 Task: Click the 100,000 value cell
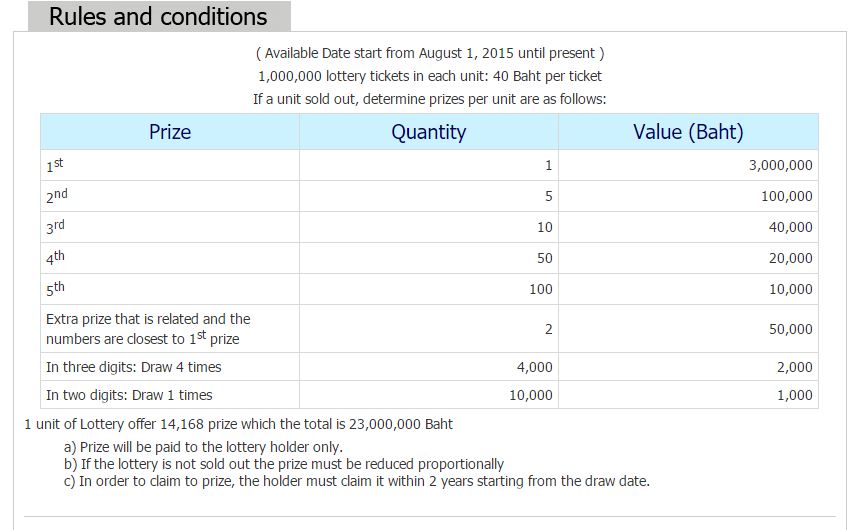click(x=786, y=196)
